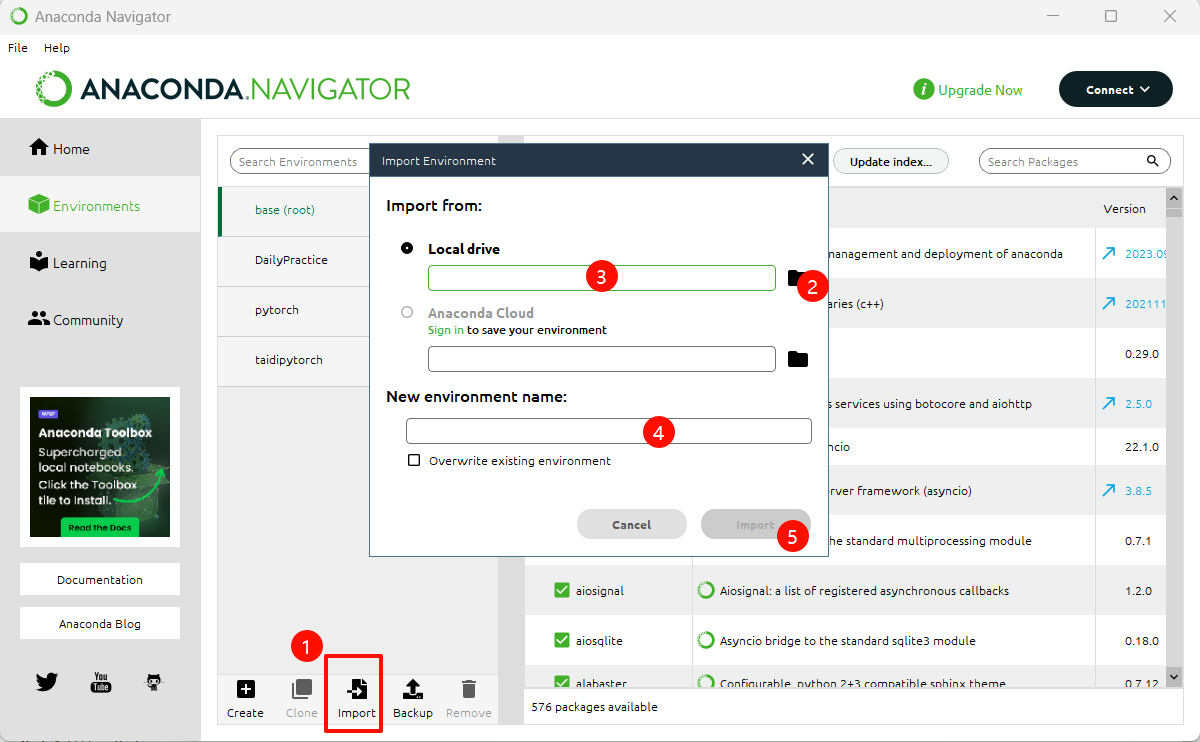Focus the Search Packages field
The image size is (1200, 742).
(x=1075, y=161)
